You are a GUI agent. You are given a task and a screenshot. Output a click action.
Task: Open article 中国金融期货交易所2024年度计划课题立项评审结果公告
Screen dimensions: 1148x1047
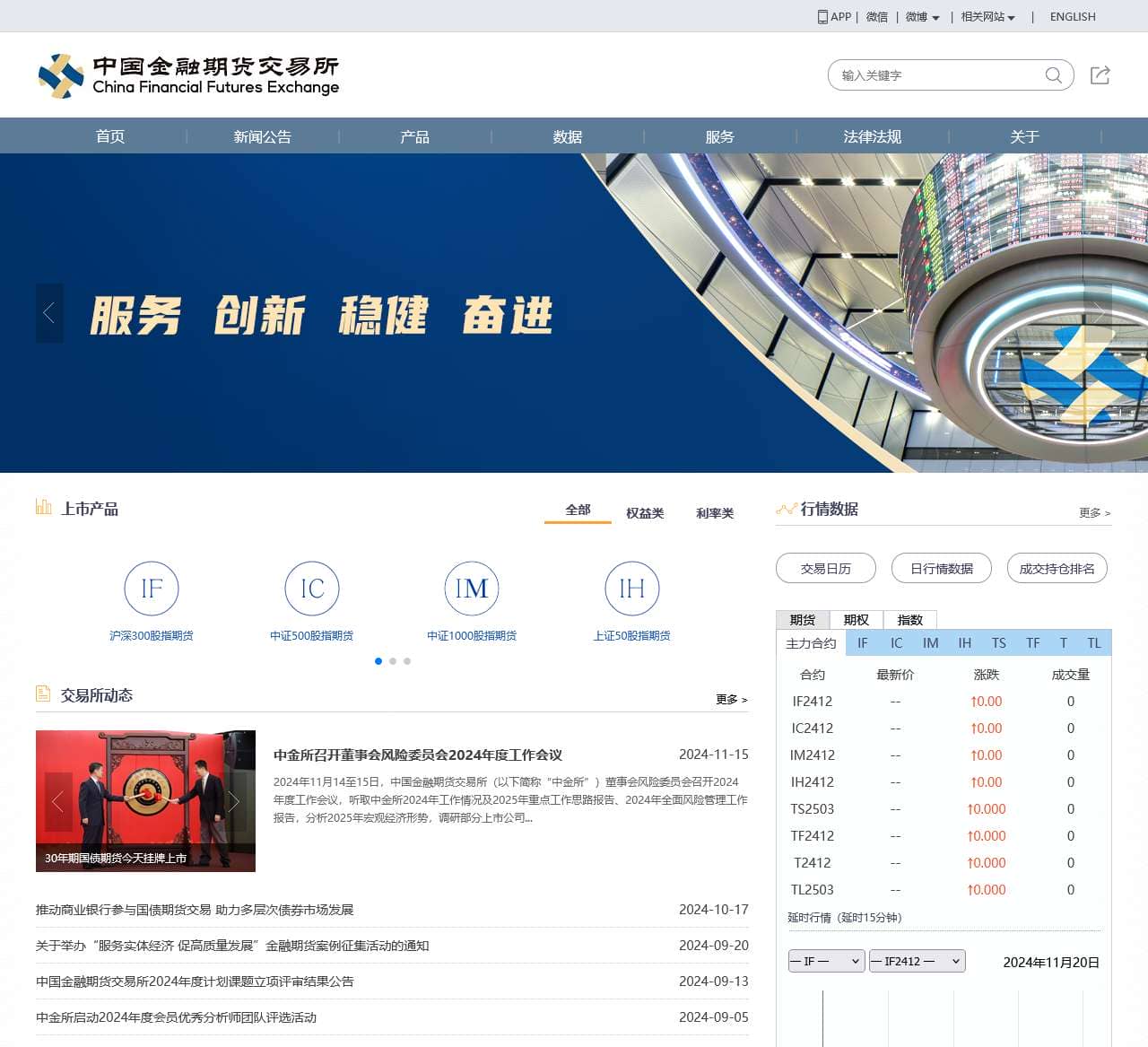(195, 982)
